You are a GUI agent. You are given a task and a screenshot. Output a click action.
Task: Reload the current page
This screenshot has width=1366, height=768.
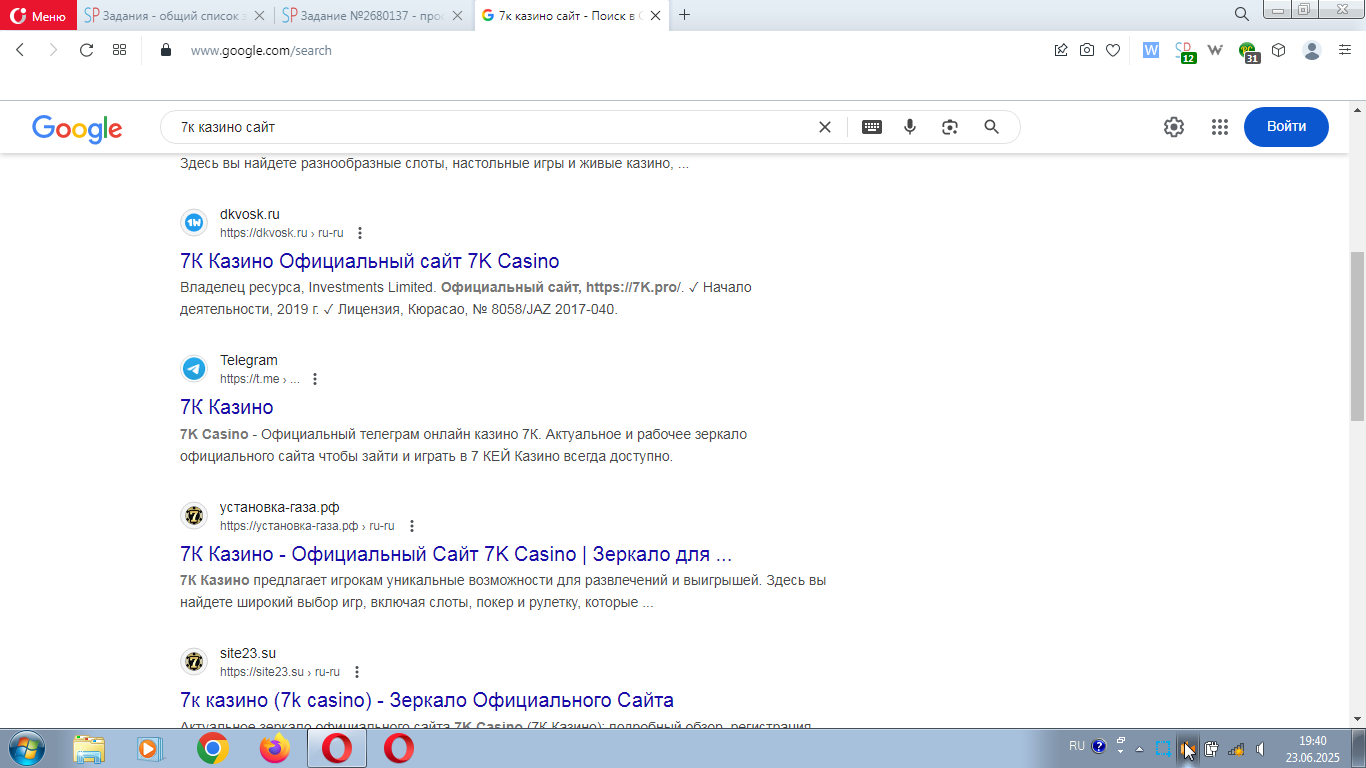(86, 50)
